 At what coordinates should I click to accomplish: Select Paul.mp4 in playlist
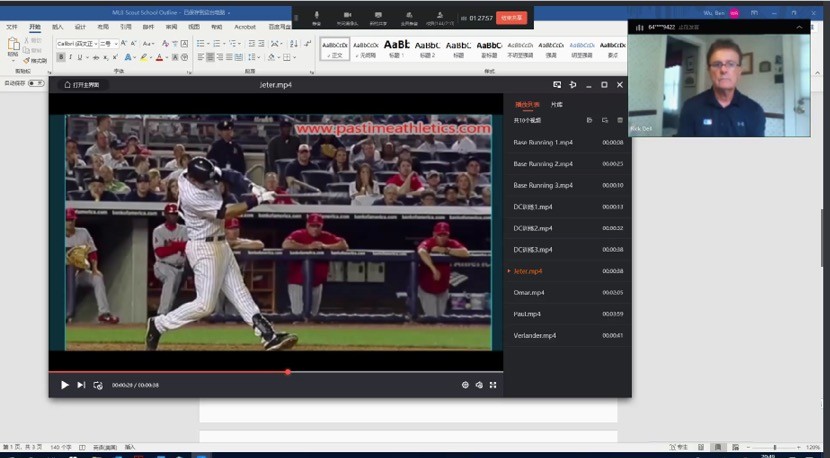tap(567, 314)
